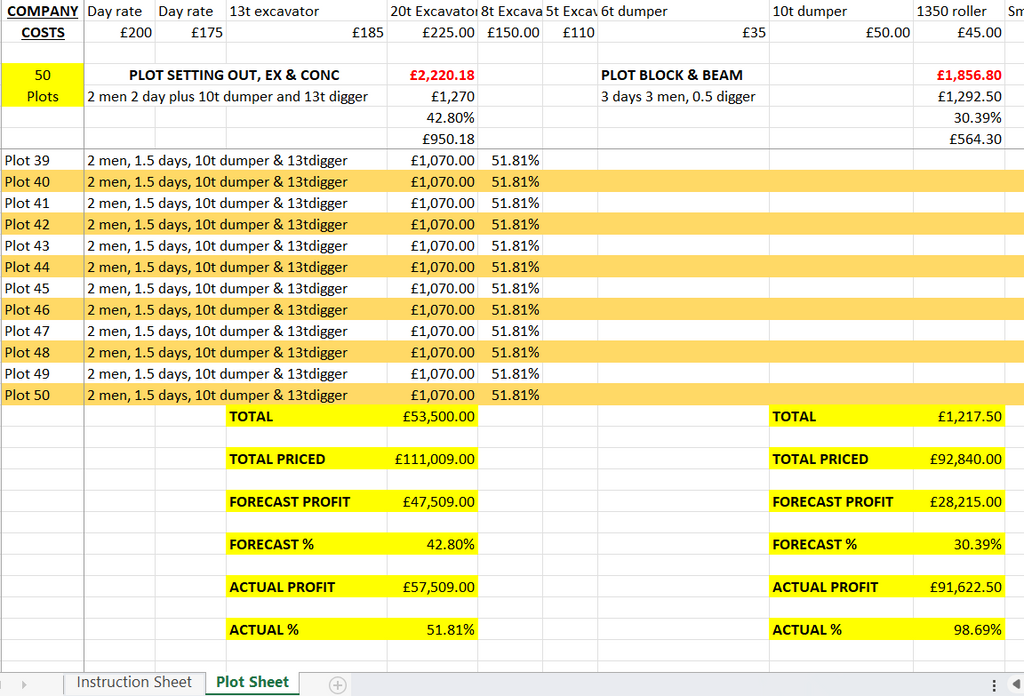Click PLOT SETTING OUT, EX & CONC heading
Image resolution: width=1024 pixels, height=696 pixels.
click(x=234, y=75)
